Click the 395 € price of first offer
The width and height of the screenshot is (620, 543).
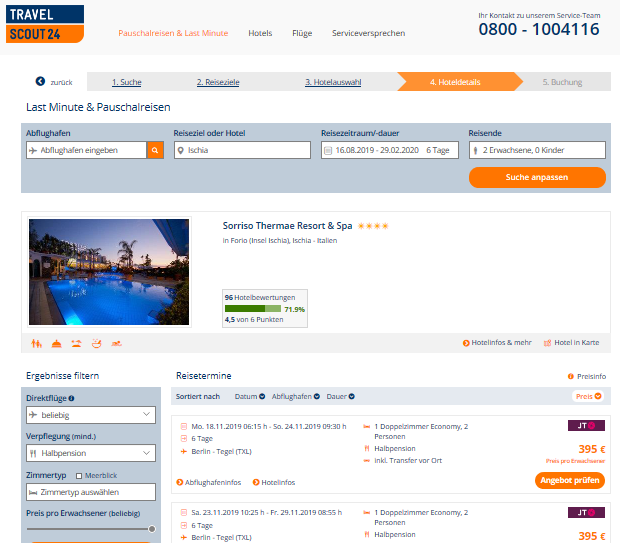(592, 449)
